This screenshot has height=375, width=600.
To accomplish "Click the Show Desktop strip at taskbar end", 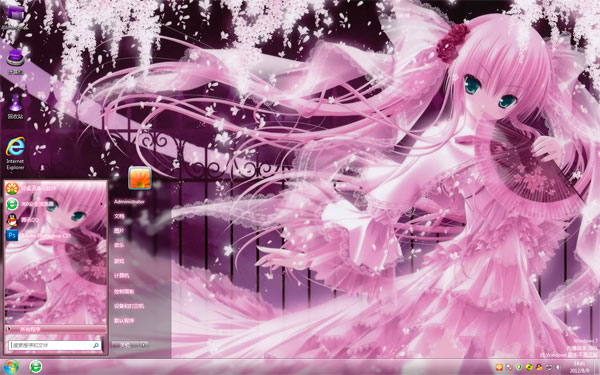I will [x=597, y=367].
